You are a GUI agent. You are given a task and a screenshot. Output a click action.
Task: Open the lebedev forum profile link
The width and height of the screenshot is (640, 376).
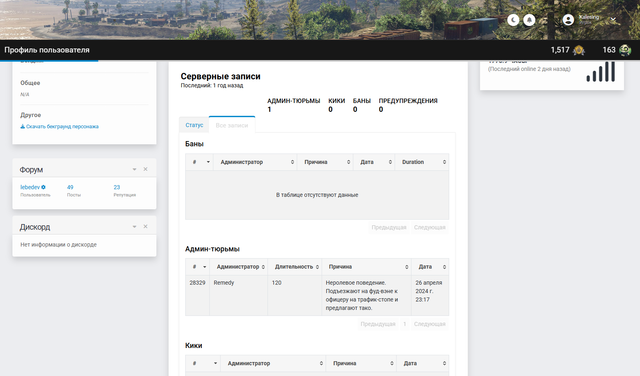click(x=30, y=187)
